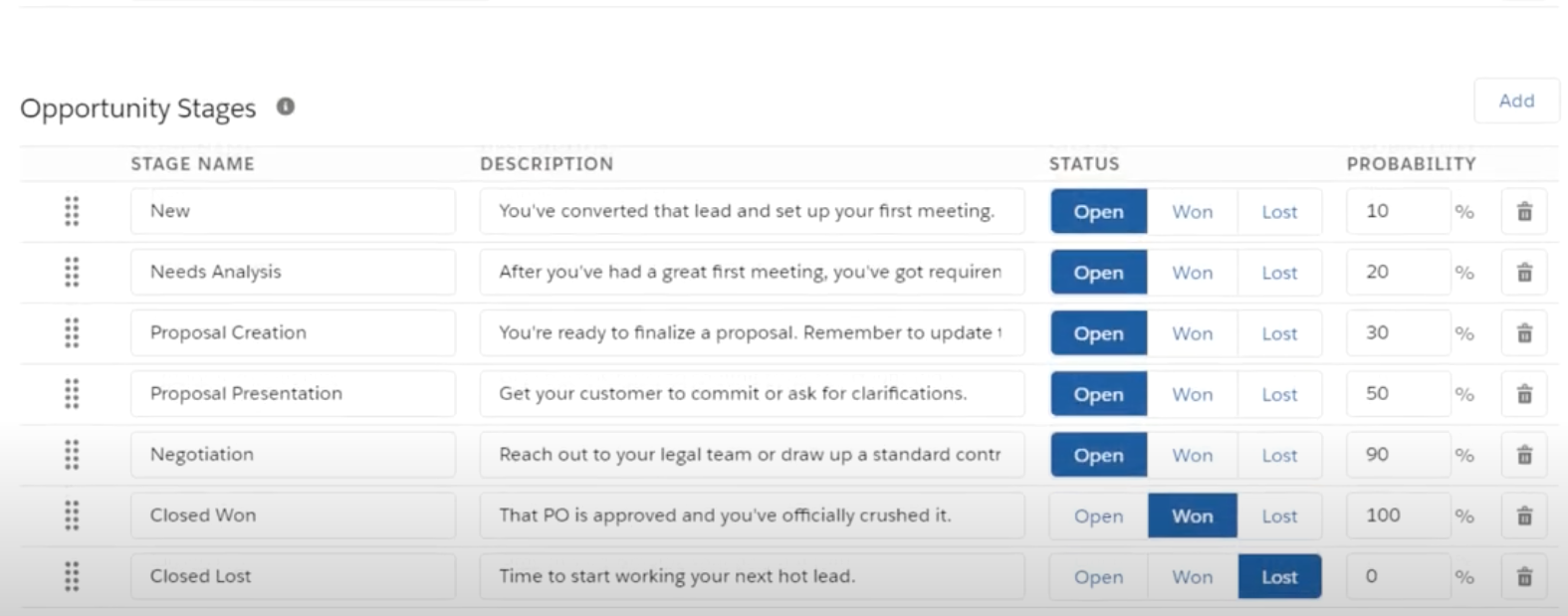Viewport: 1568px width, 616px height.
Task: Click trash icon on Closed Lost row
Action: tap(1524, 576)
